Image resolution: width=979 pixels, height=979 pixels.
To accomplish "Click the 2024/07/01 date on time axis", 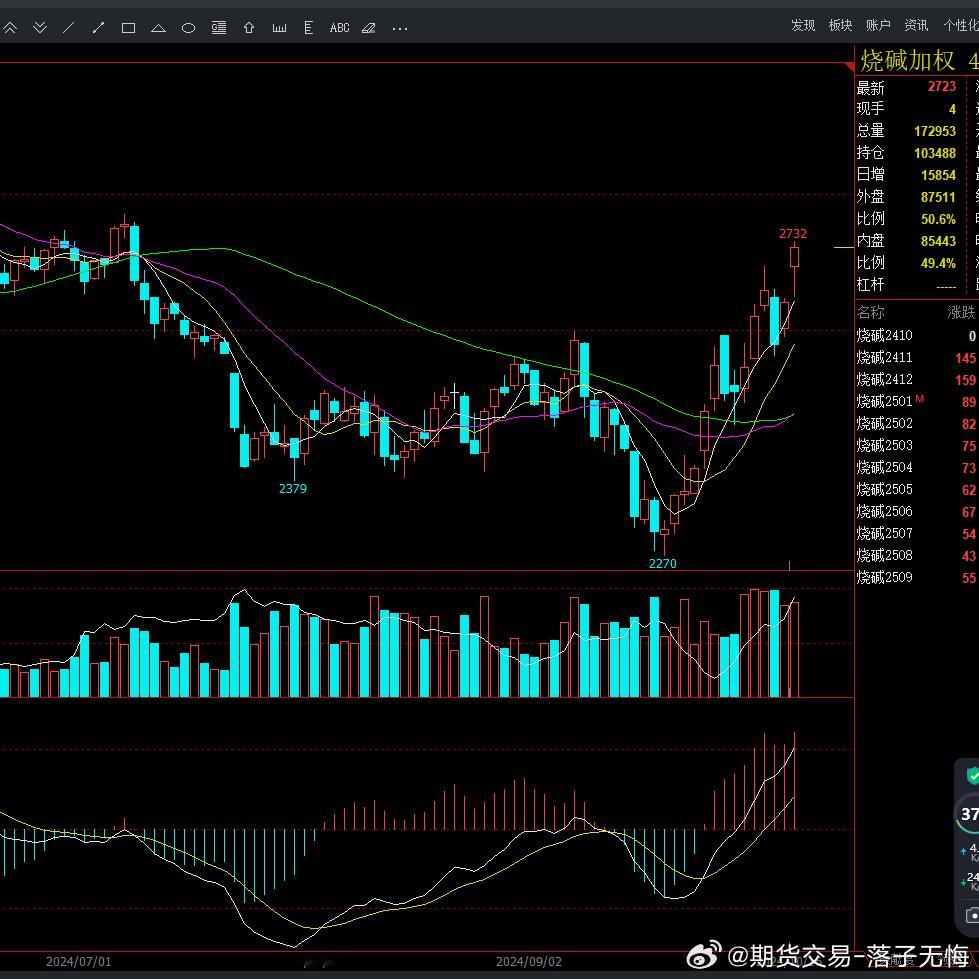I will click(79, 962).
